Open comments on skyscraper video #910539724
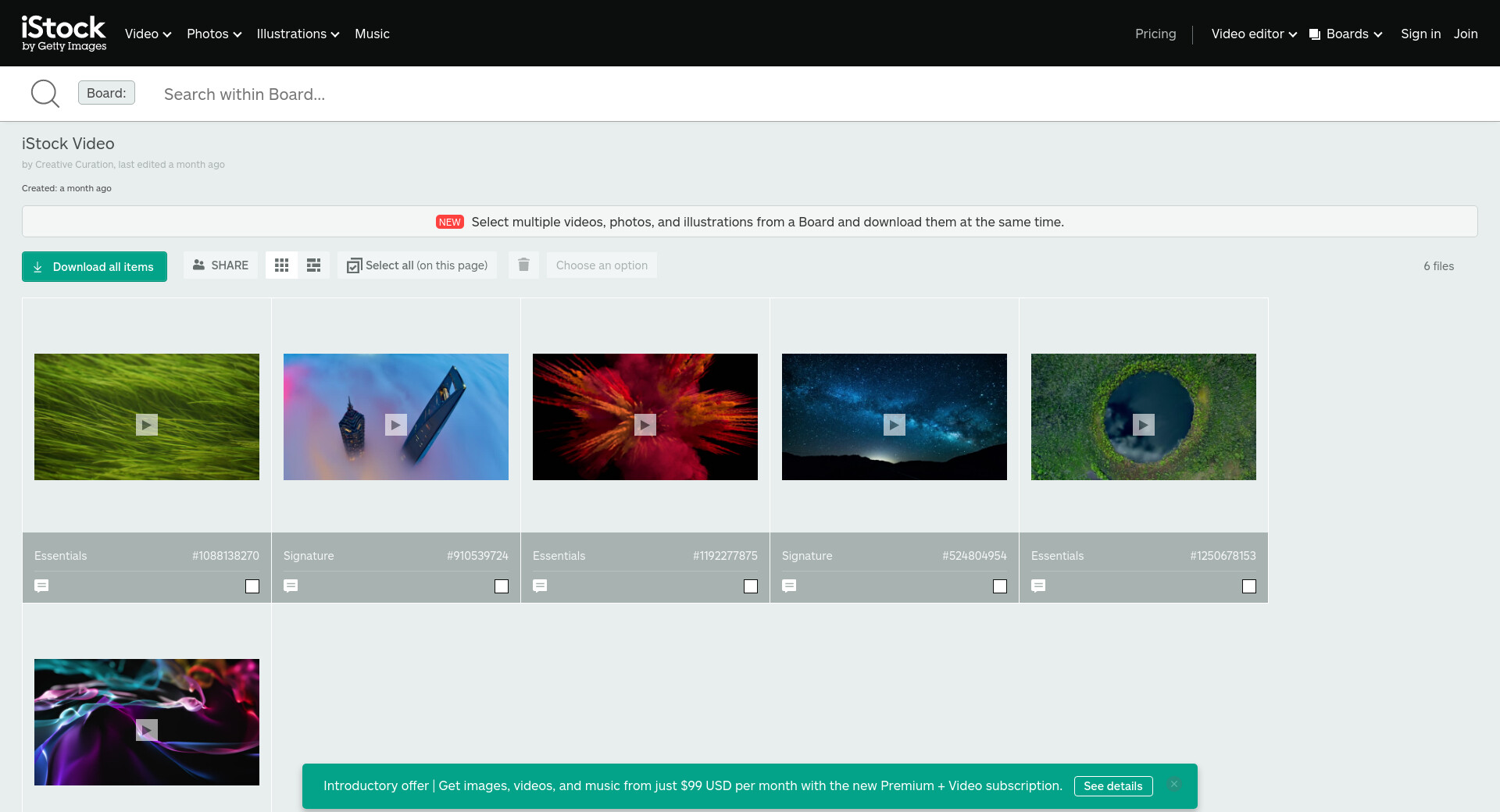The width and height of the screenshot is (1500, 812). pos(291,586)
